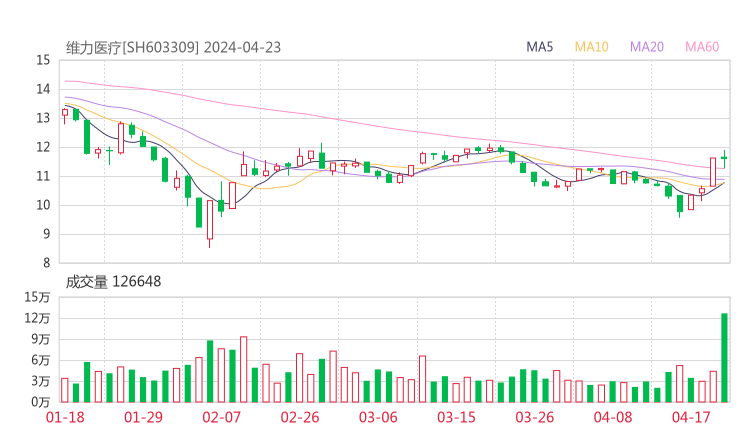This screenshot has width=740, height=440.
Task: Click the price axis value 12
Action: pyautogui.click(x=43, y=147)
